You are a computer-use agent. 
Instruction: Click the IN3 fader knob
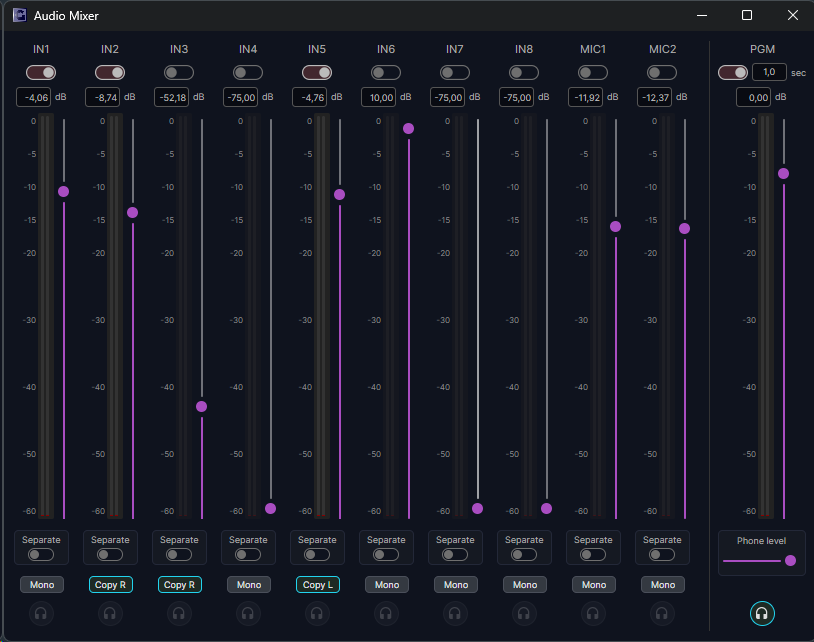pos(201,406)
